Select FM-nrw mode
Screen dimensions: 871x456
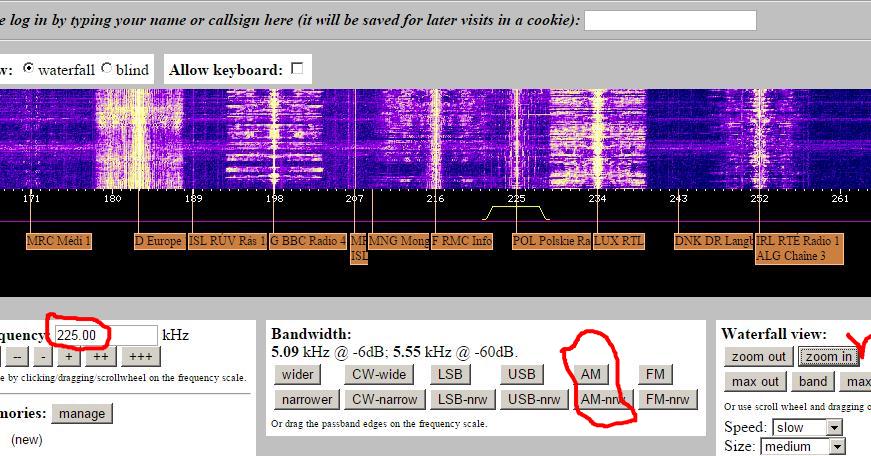point(668,399)
